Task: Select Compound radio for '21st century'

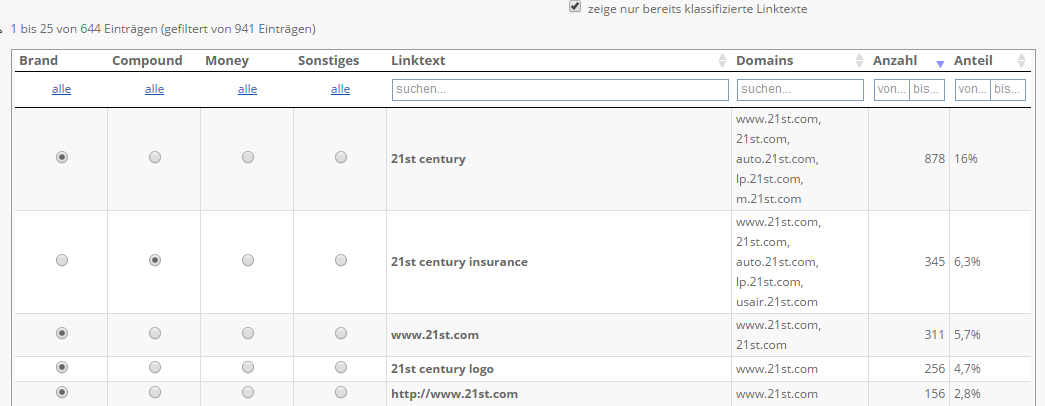Action: coord(155,157)
